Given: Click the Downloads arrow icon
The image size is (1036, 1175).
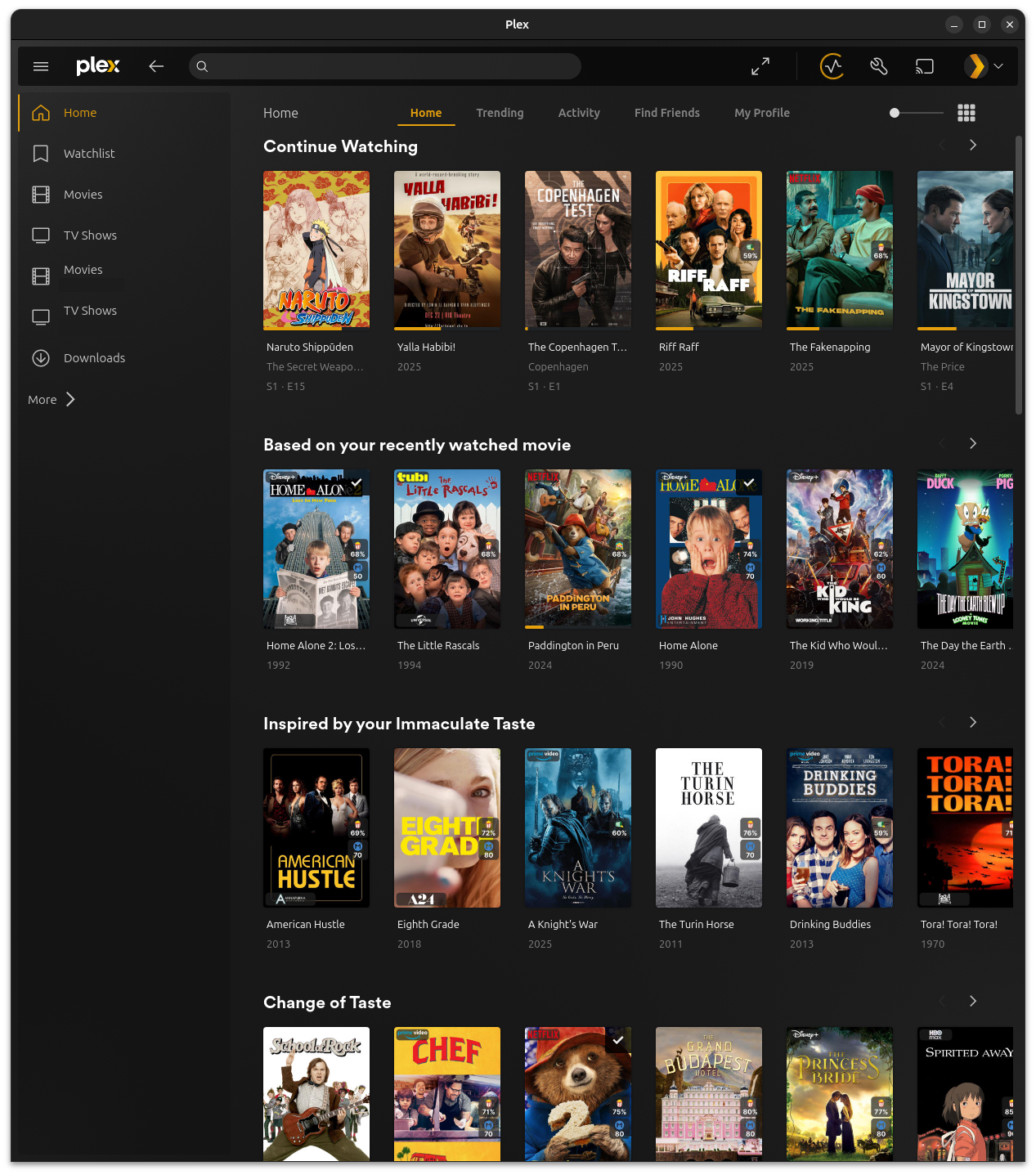Looking at the screenshot, I should click(41, 358).
